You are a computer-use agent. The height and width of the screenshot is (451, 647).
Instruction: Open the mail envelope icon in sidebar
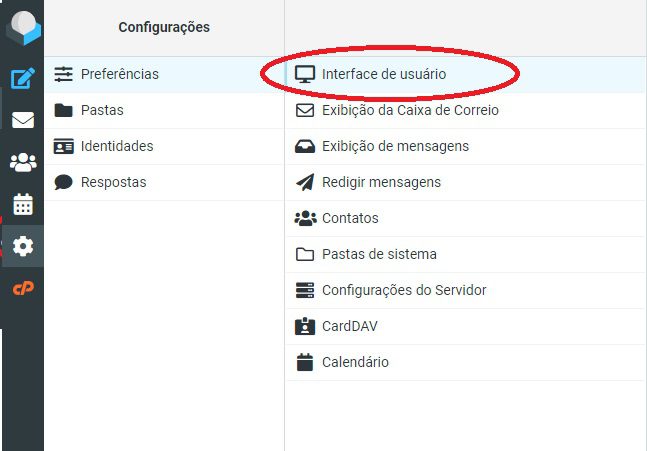pos(23,120)
